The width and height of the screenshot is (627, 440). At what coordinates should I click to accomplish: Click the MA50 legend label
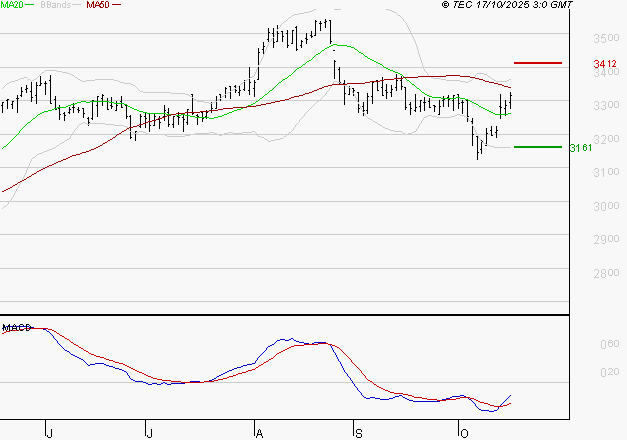pyautogui.click(x=98, y=5)
